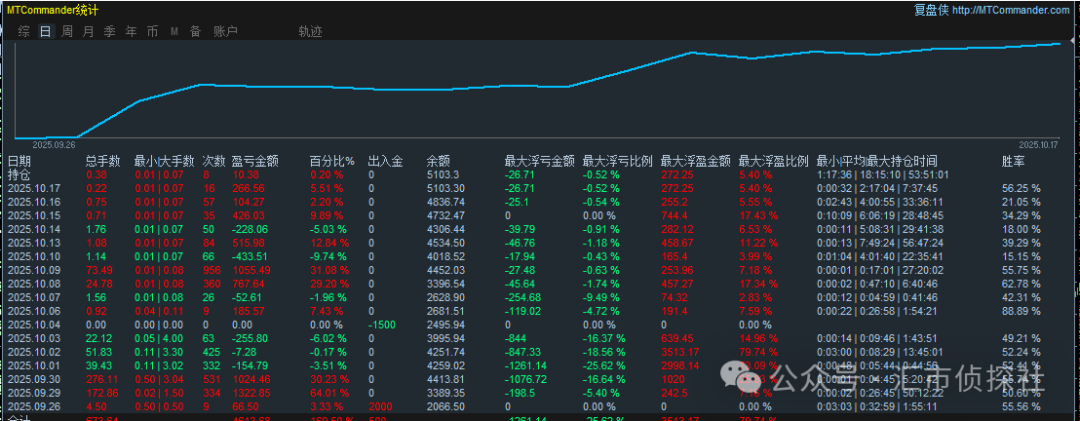
Task: Click the 最大浮亏比例 column header
Action: (x=617, y=161)
